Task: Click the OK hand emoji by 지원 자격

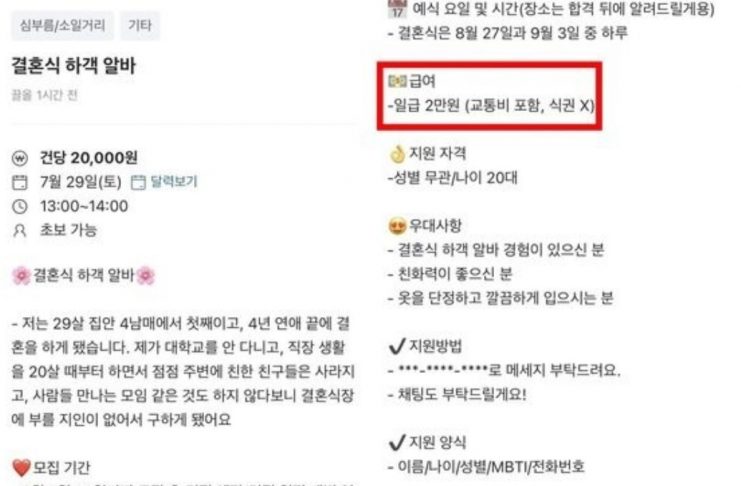Action: coord(397,154)
